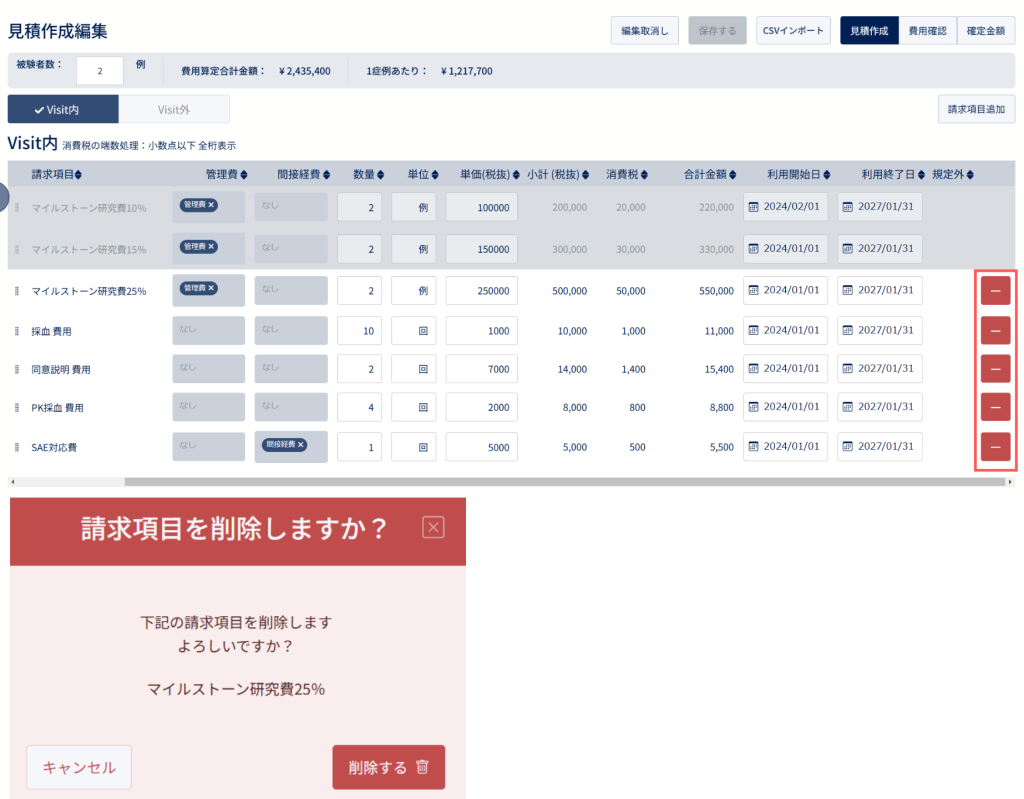Click minus button on 採血 費用 row
The width and height of the screenshot is (1024, 799).
(995, 331)
